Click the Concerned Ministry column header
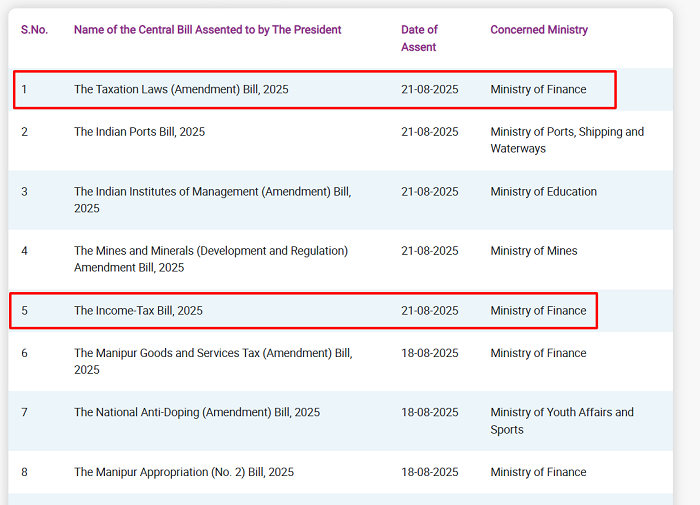The image size is (700, 505). click(539, 30)
